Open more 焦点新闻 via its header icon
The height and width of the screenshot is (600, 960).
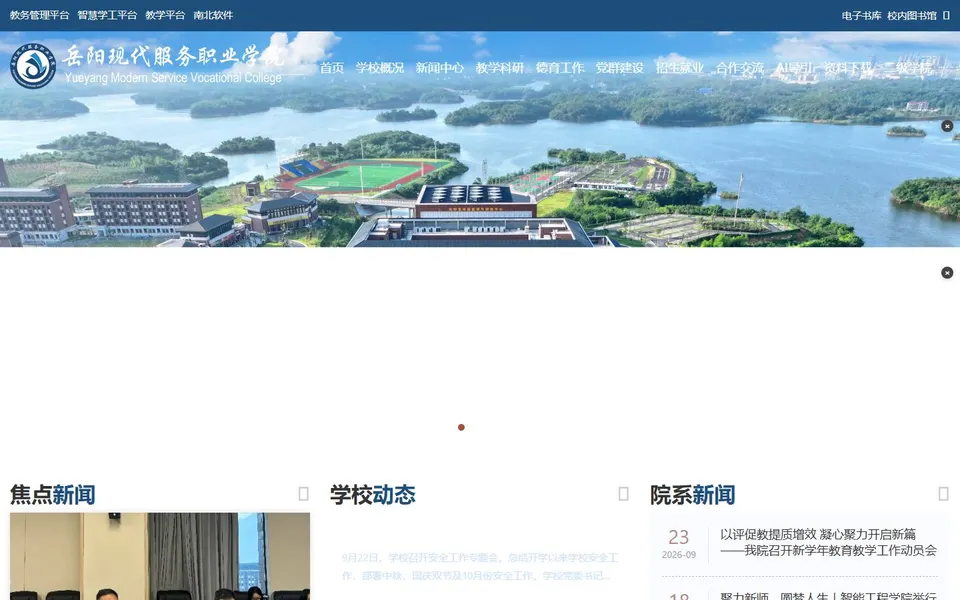(x=304, y=493)
